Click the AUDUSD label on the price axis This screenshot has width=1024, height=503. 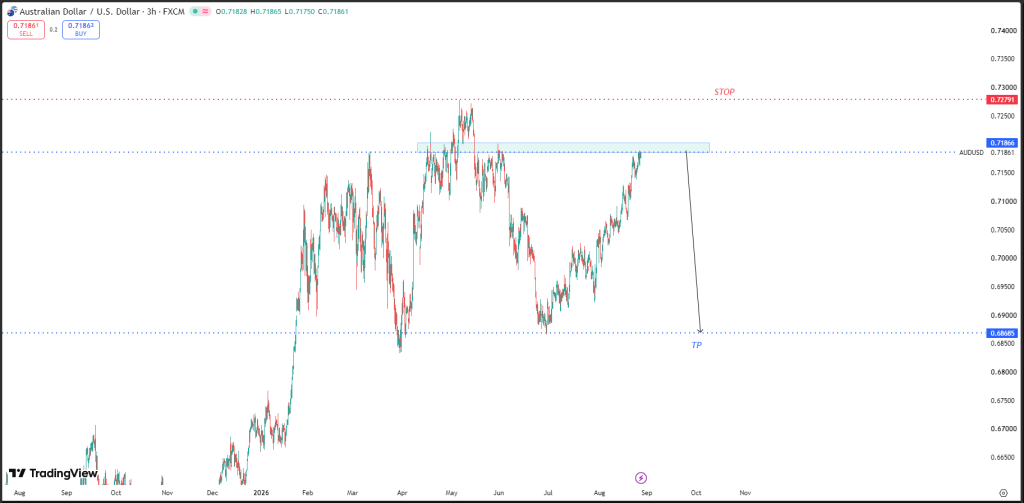pos(972,153)
